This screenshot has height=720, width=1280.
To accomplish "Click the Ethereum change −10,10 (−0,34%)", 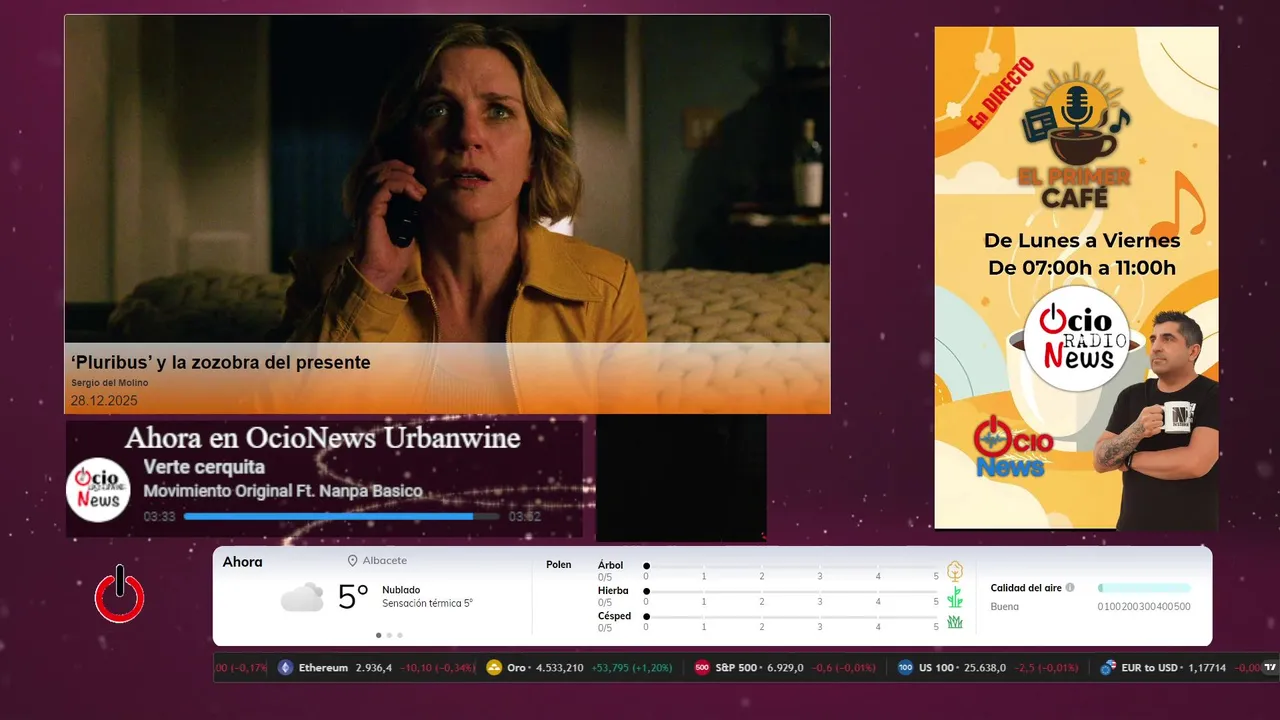I will tap(438, 668).
